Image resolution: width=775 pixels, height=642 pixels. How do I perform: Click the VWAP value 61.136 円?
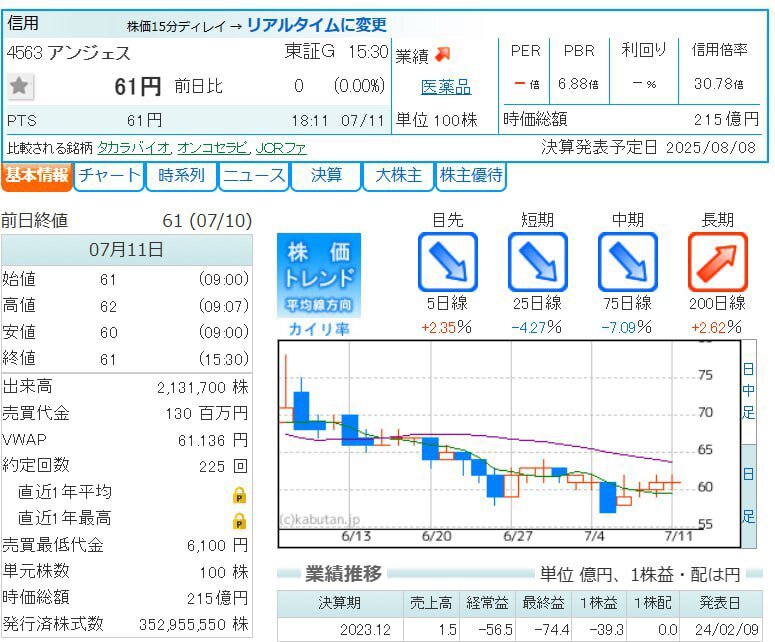(213, 440)
